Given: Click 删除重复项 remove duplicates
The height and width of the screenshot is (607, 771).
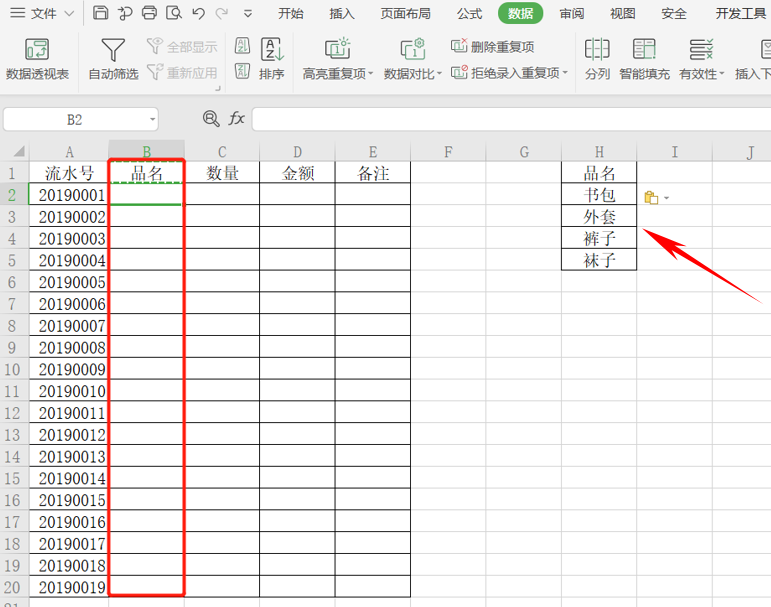Looking at the screenshot, I should (493, 47).
